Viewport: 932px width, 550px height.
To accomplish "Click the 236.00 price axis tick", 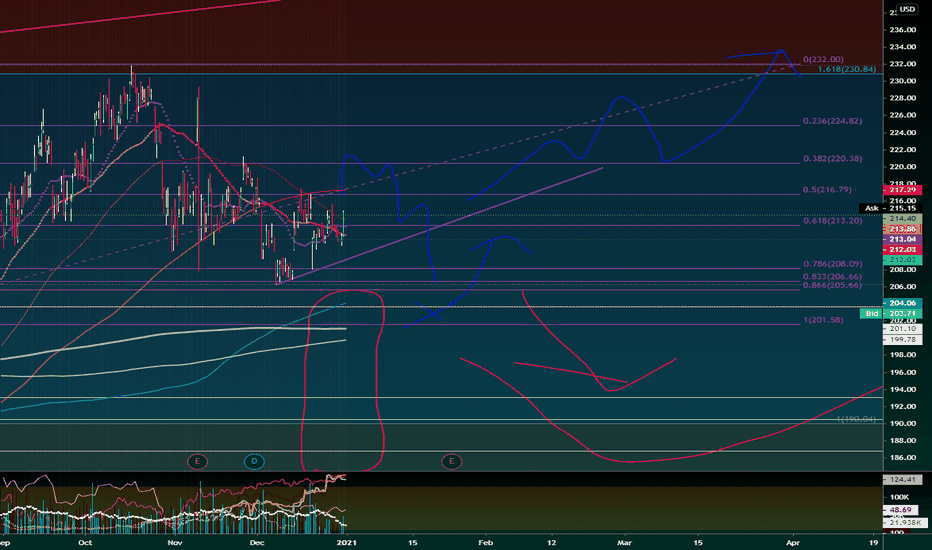I will click(x=902, y=30).
